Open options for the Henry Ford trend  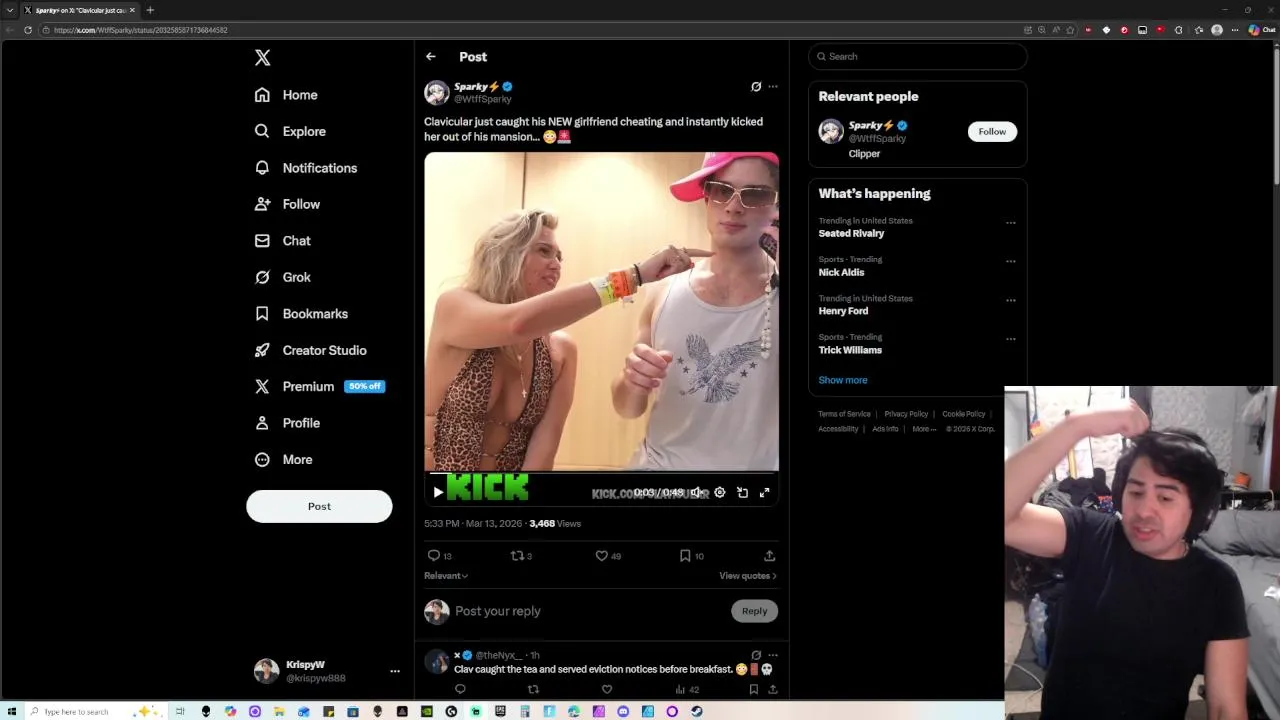[x=1011, y=300]
